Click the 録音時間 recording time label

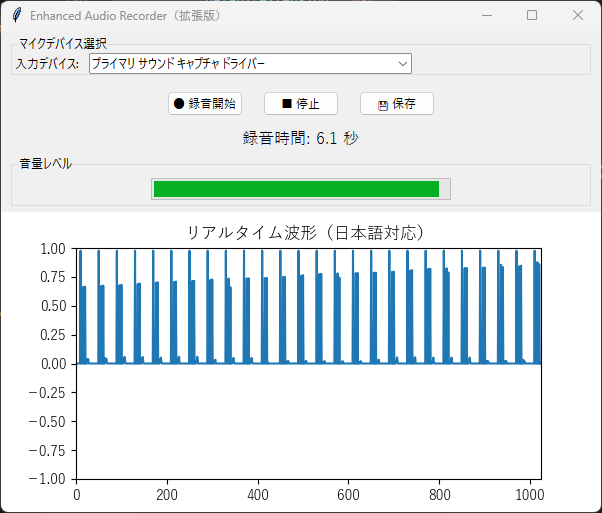click(x=300, y=139)
